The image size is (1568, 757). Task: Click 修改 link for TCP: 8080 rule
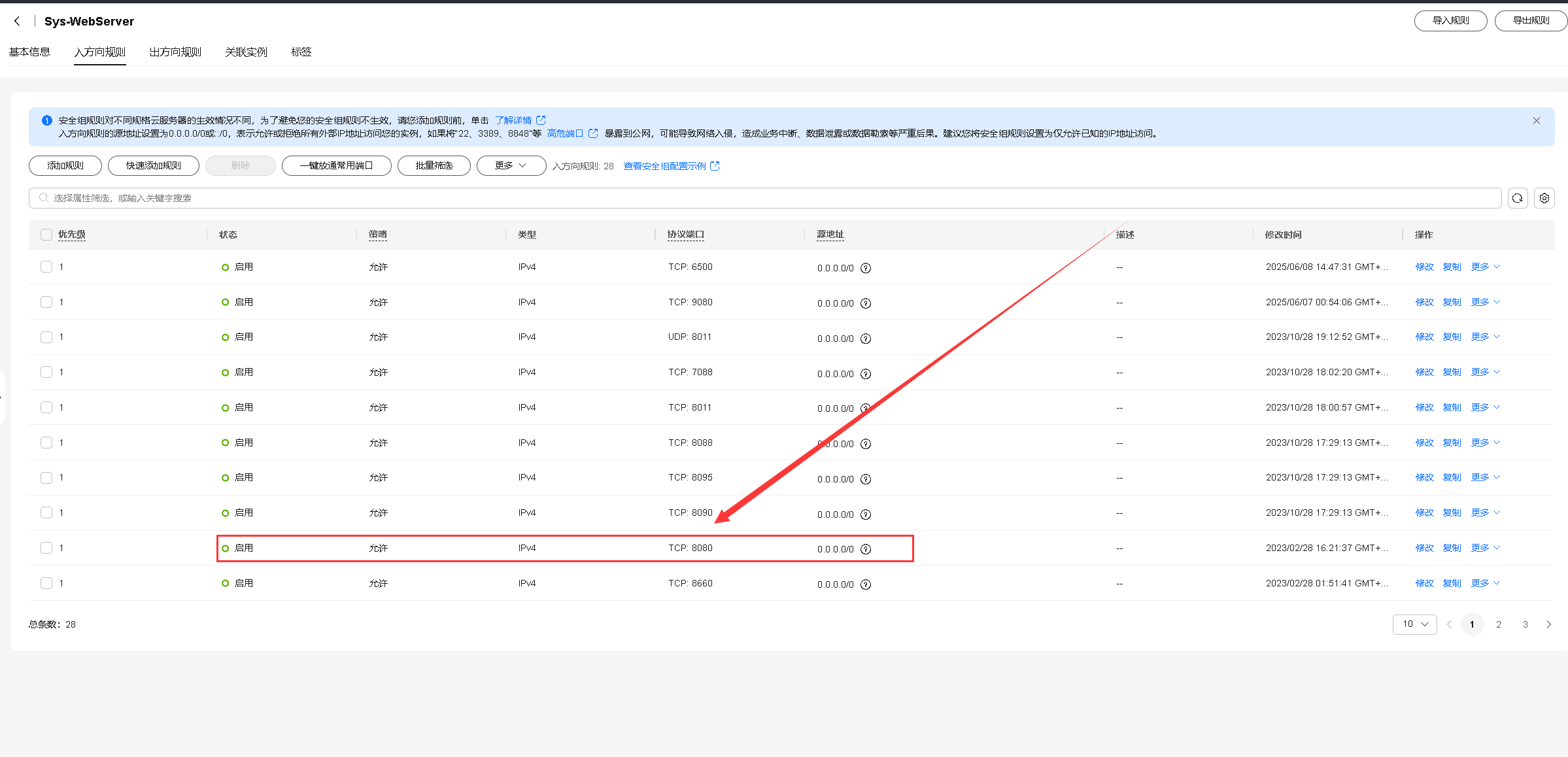coord(1424,548)
